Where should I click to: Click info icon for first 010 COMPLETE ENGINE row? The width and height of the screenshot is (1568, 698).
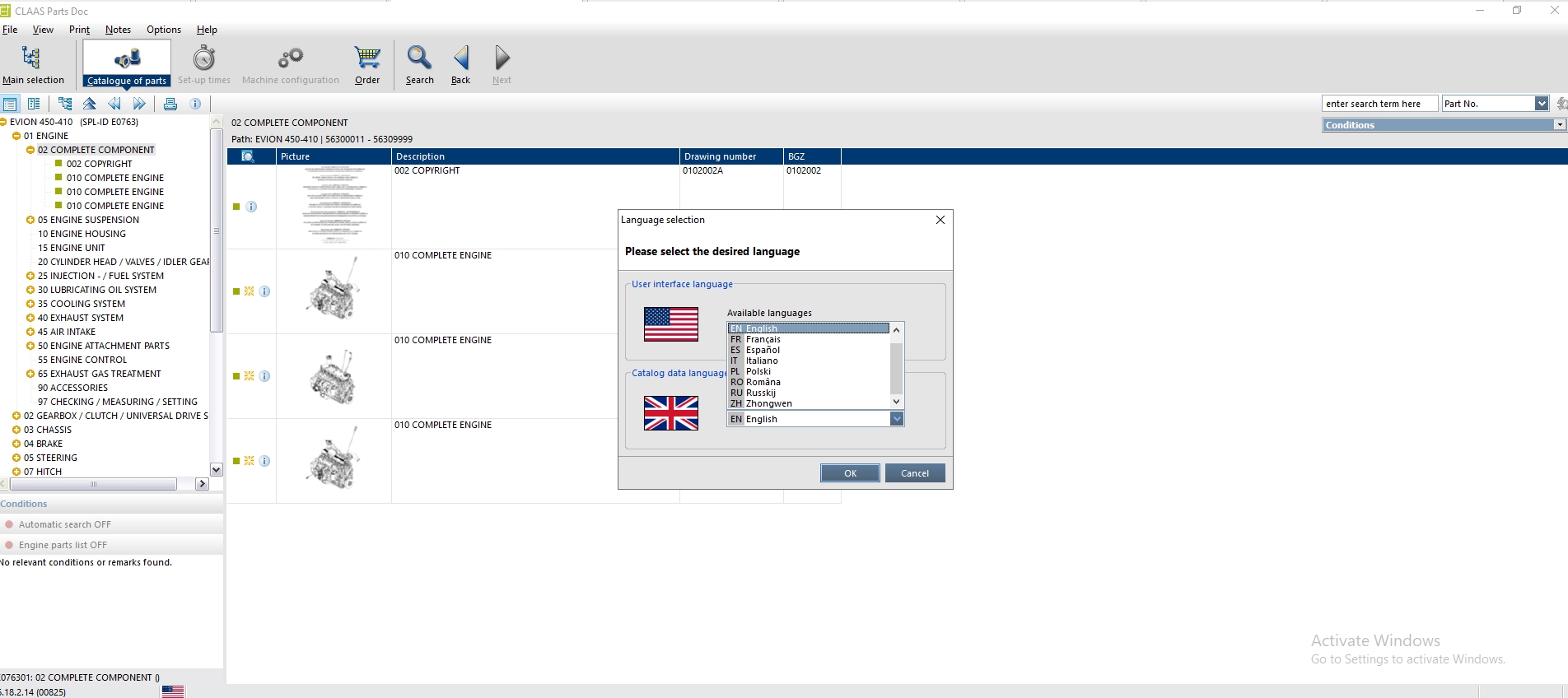pos(264,291)
